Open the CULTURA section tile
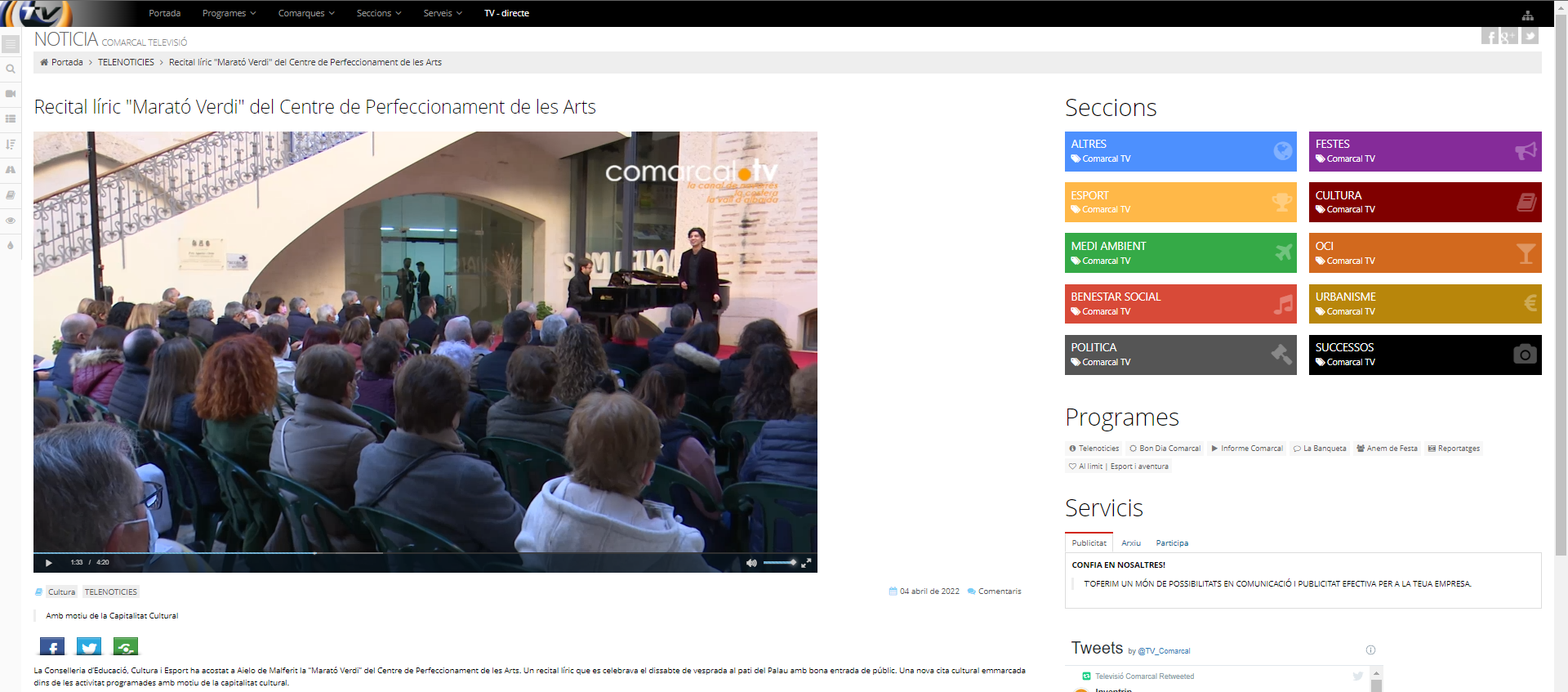1568x692 pixels. pyautogui.click(x=1425, y=202)
